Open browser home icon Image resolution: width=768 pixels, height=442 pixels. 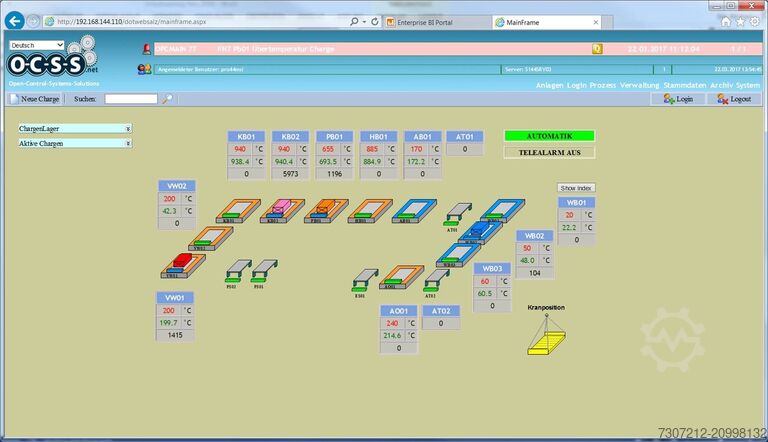tap(726, 22)
